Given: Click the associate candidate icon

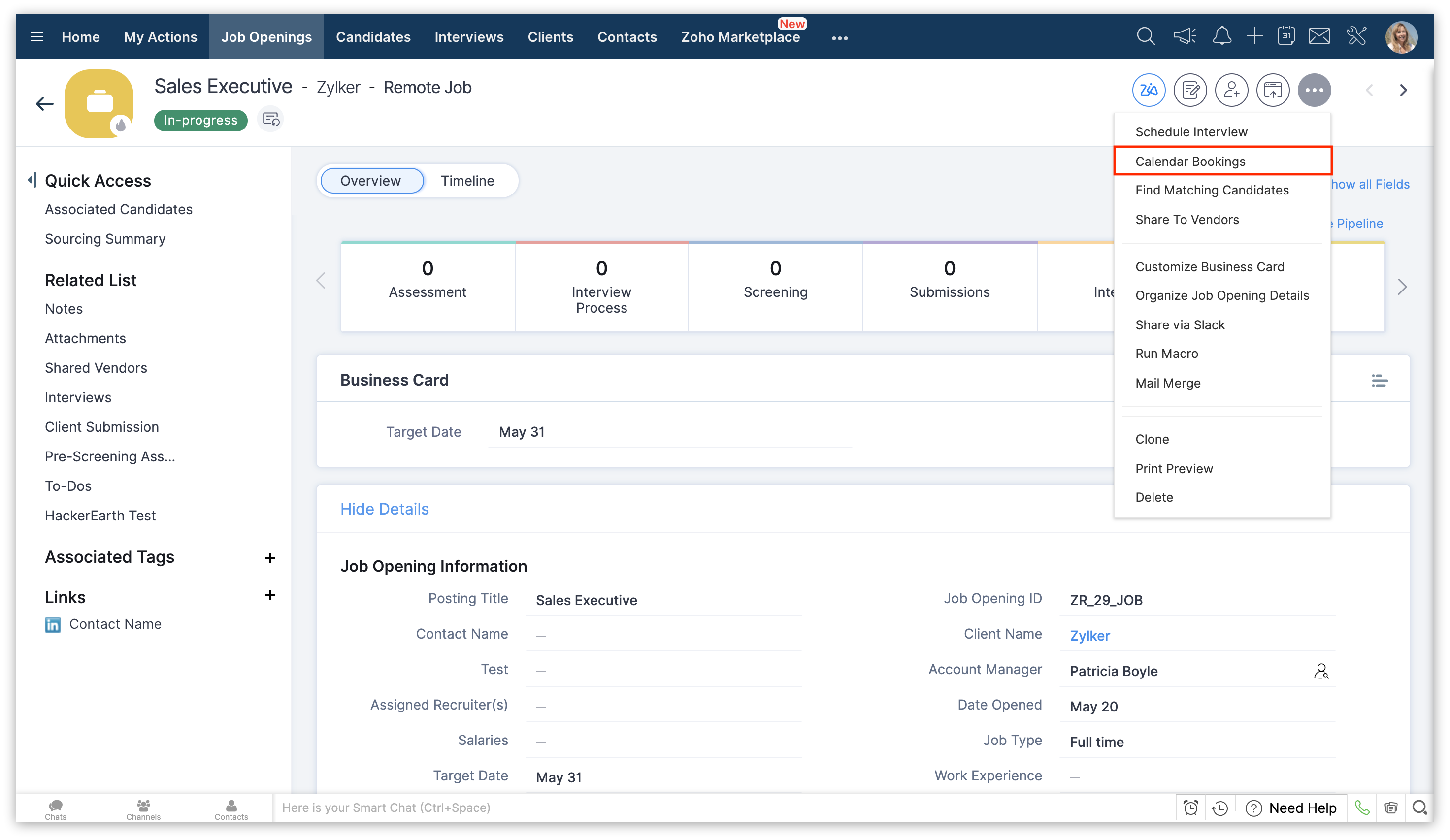Looking at the screenshot, I should 1231,90.
